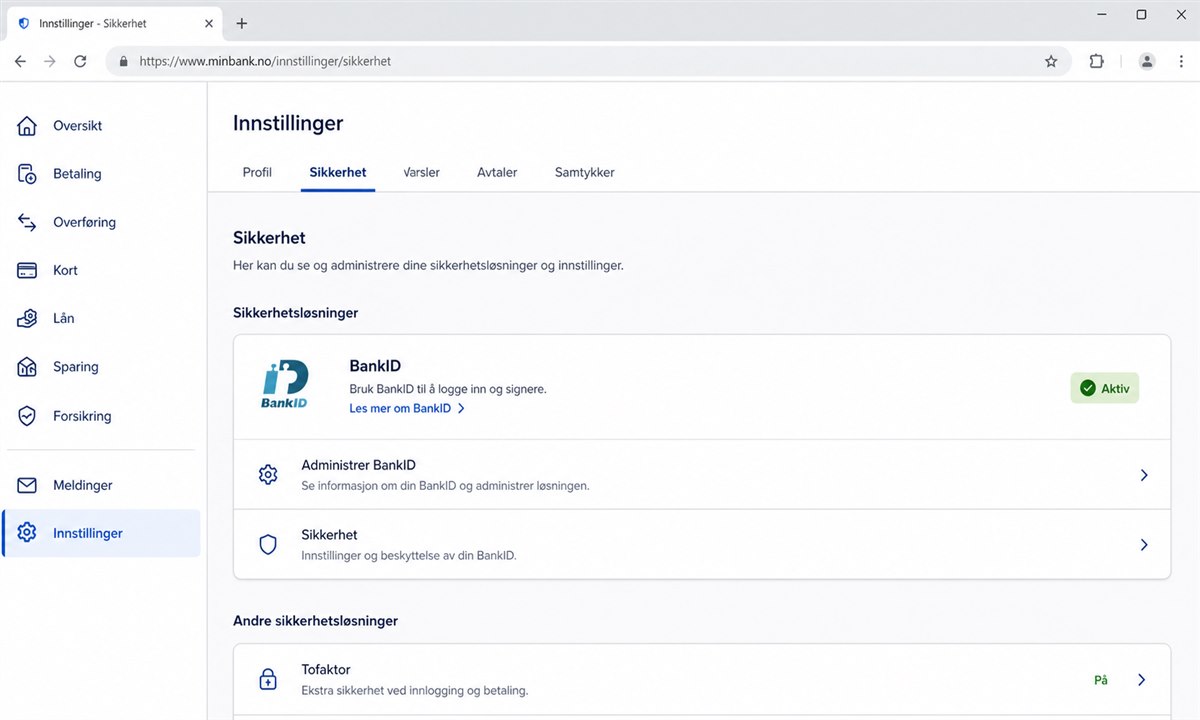Open the browser extensions puzzle icon
Image resolution: width=1200 pixels, height=720 pixels.
1097,61
